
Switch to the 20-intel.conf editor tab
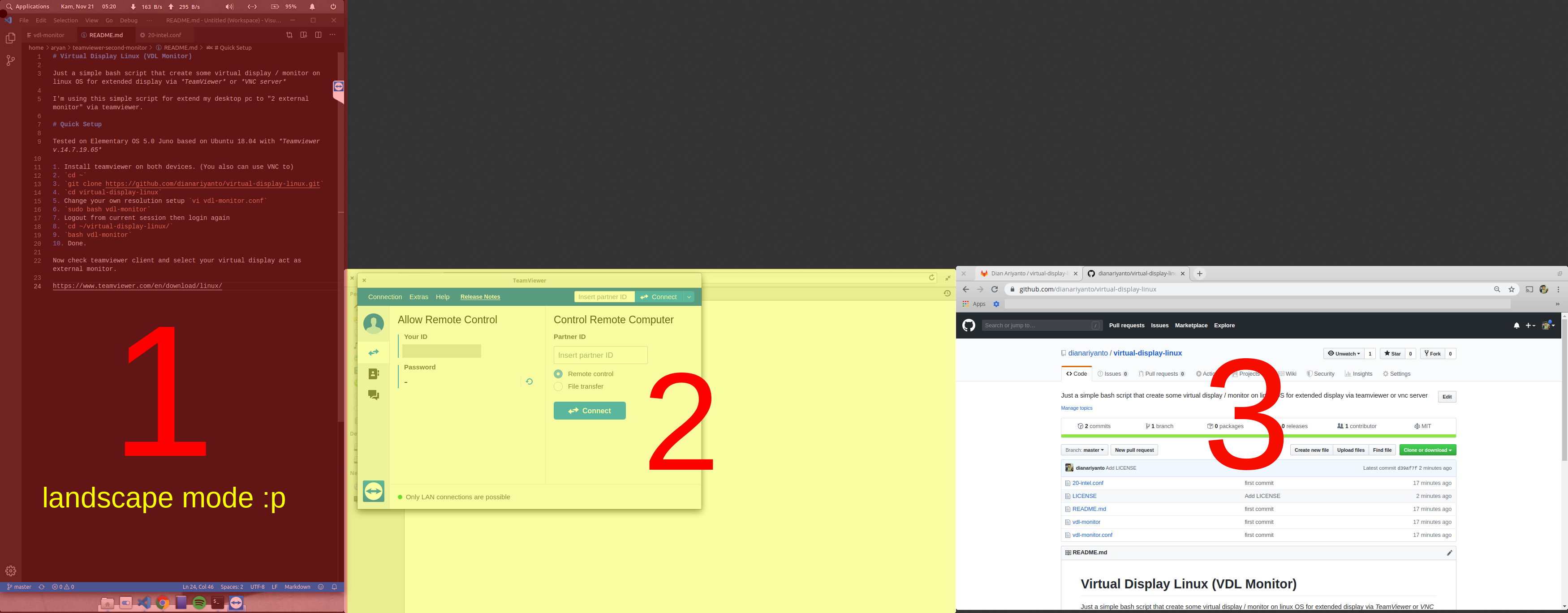click(164, 35)
